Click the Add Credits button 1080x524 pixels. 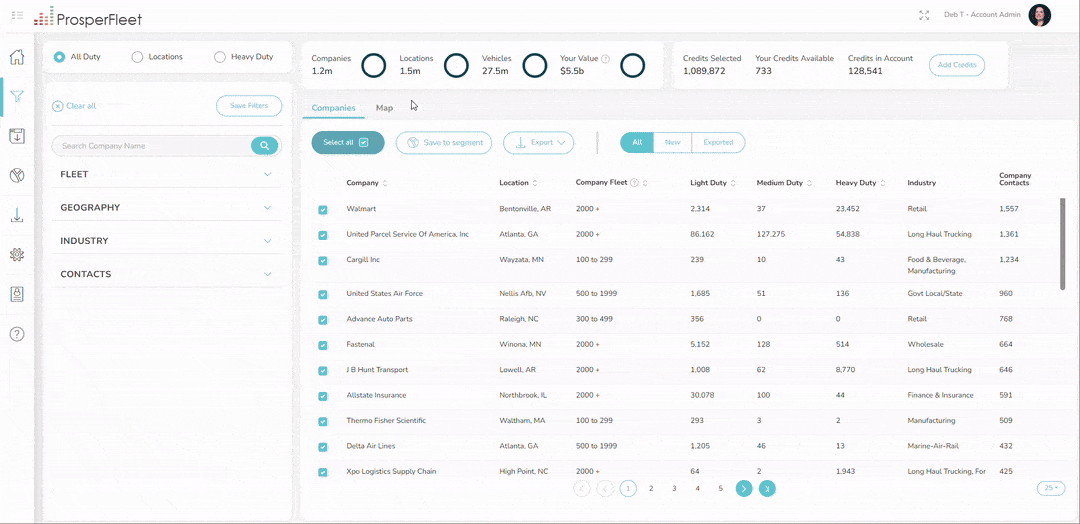957,65
